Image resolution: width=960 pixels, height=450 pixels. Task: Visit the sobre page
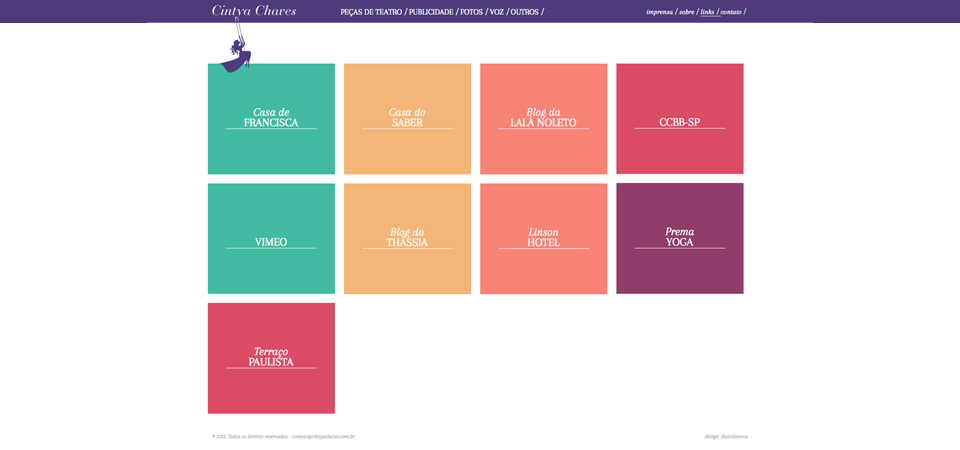click(686, 12)
